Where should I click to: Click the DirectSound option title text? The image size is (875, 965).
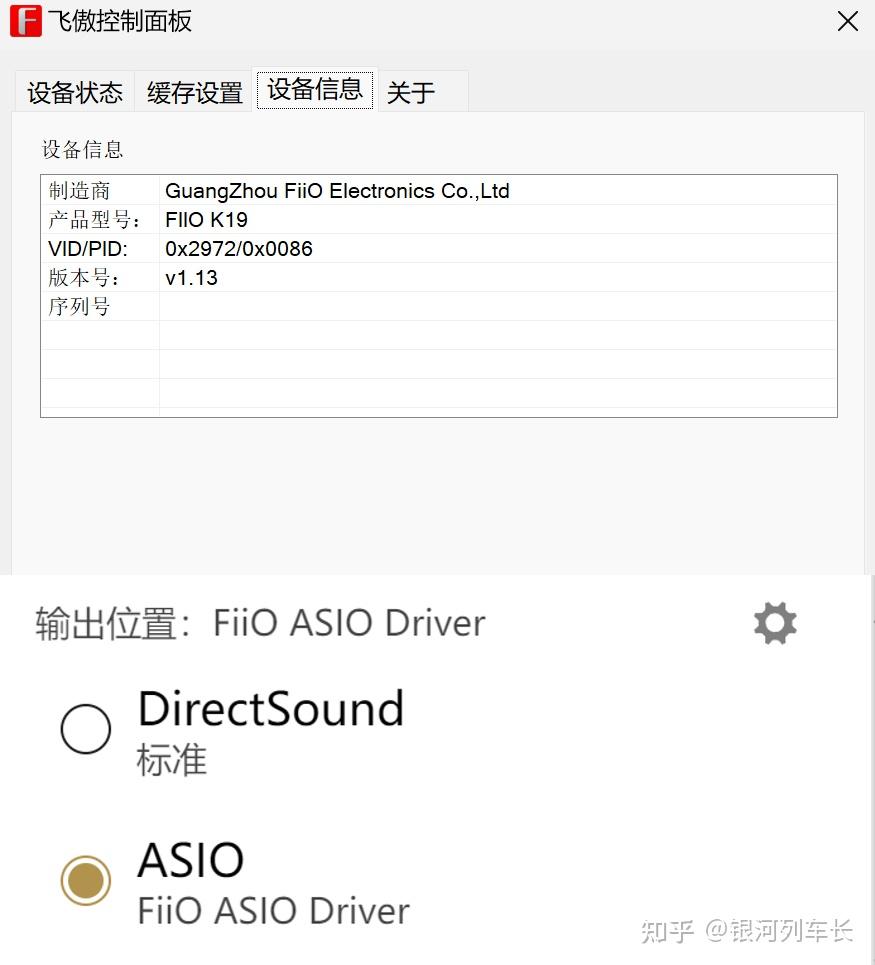coord(271,709)
